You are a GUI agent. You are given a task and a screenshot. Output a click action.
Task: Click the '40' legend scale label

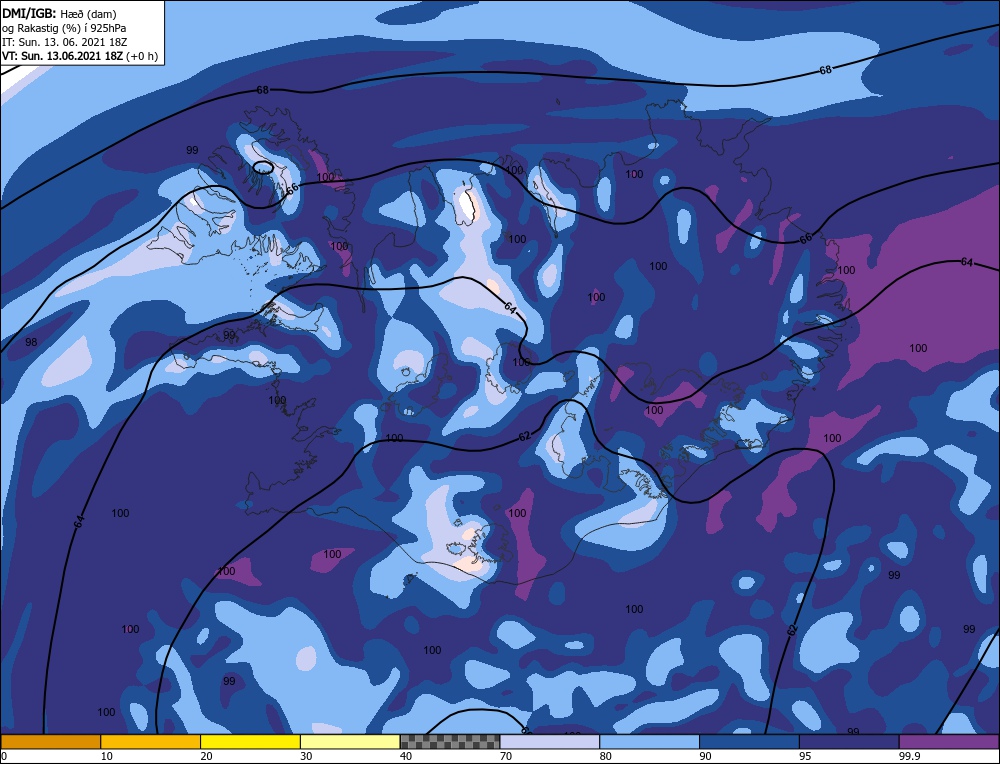(x=406, y=756)
